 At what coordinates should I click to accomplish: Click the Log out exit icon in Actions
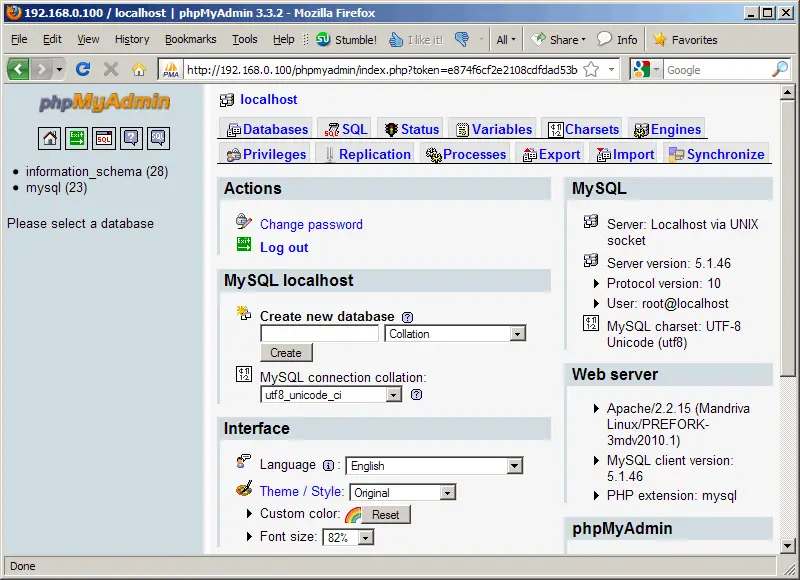244,244
